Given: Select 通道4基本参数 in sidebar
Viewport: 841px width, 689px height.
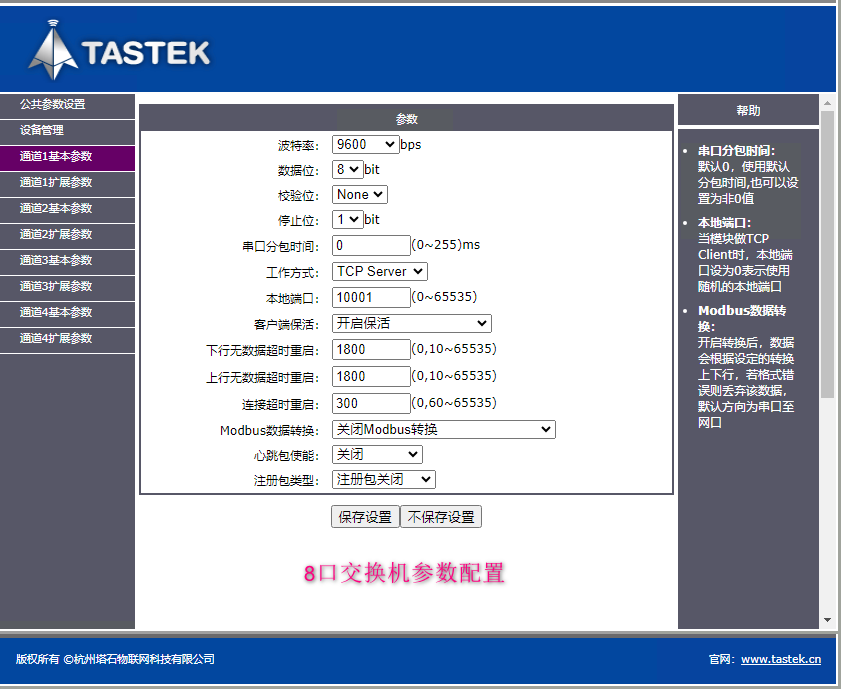Looking at the screenshot, I should 67,313.
